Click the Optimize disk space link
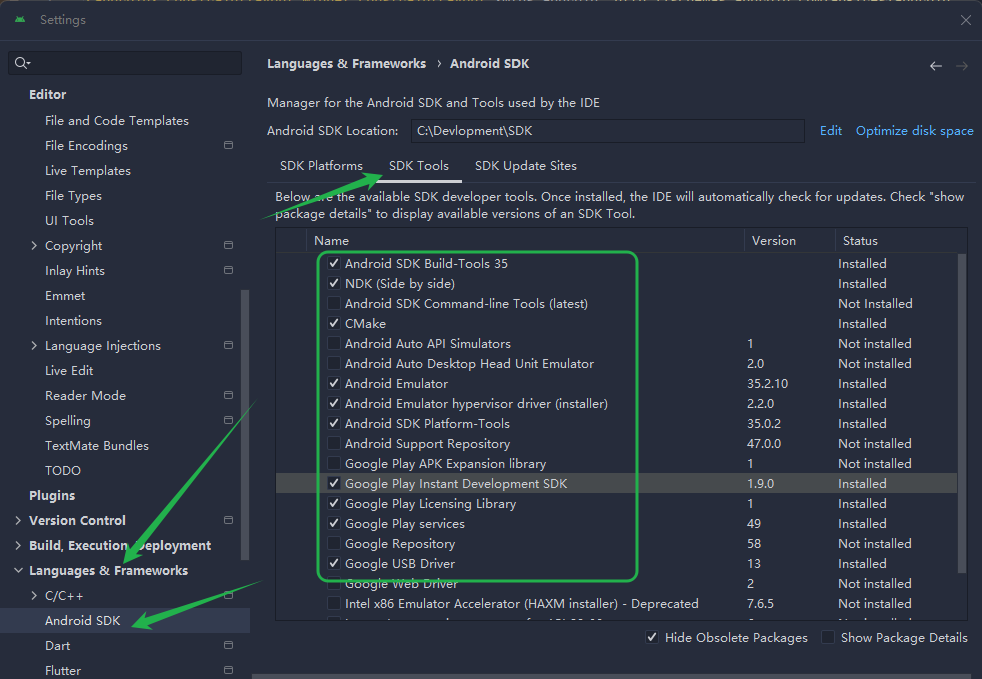The height and width of the screenshot is (679, 982). pyautogui.click(x=915, y=131)
